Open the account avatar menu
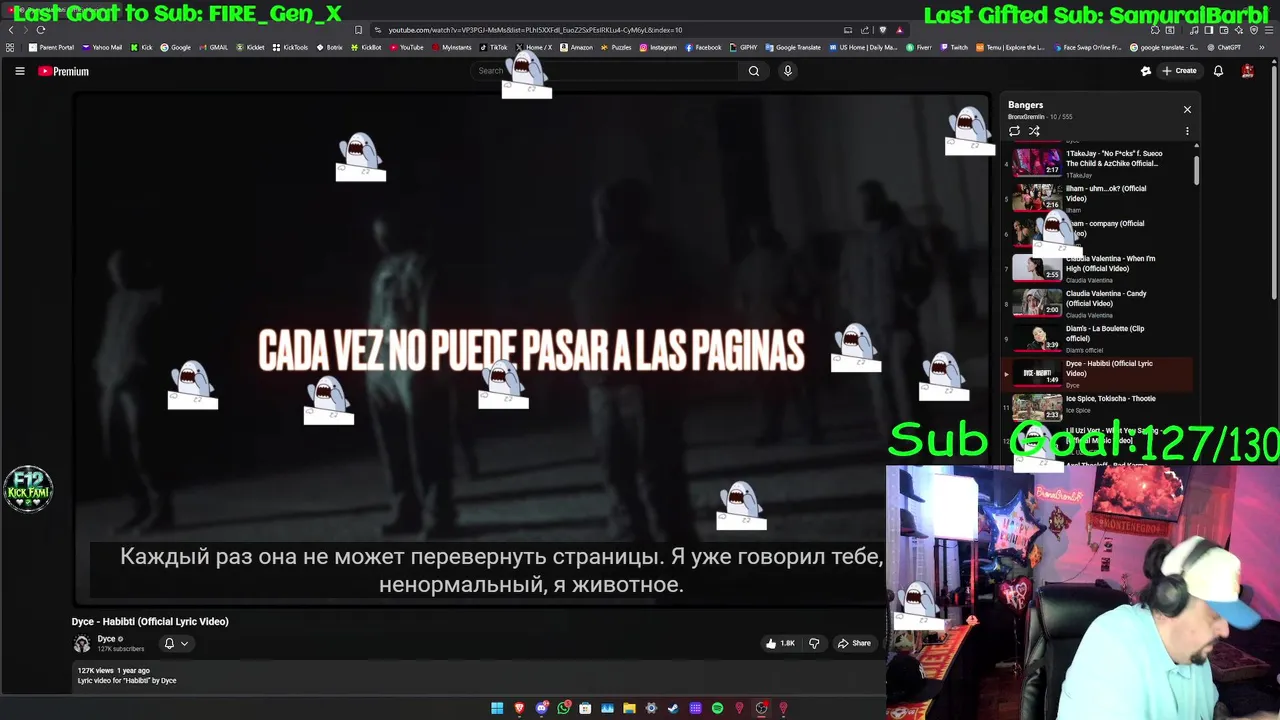This screenshot has width=1280, height=720. [1247, 71]
